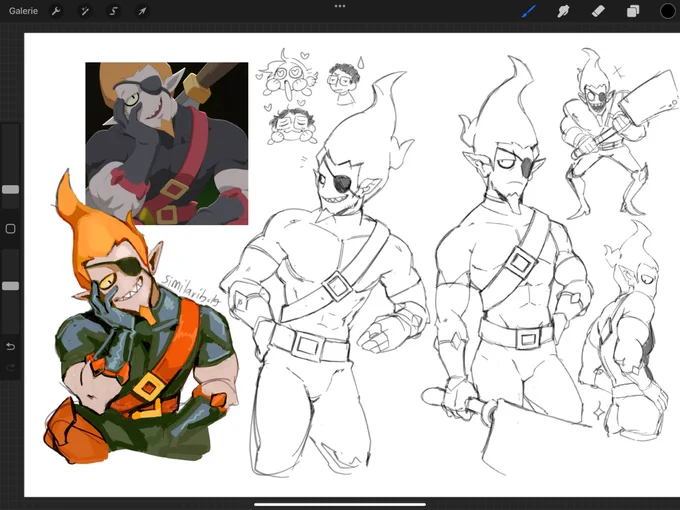Tap the home indicator bar at bottom
This screenshot has width=680, height=510.
[x=340, y=504]
